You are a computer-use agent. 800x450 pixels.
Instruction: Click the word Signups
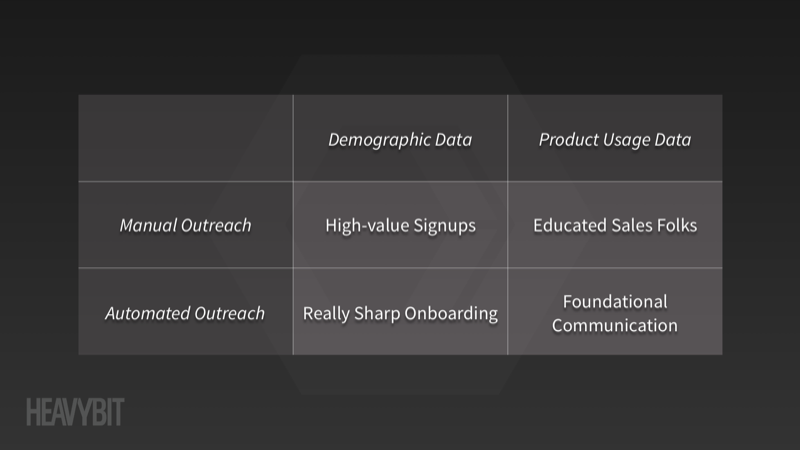(x=444, y=226)
